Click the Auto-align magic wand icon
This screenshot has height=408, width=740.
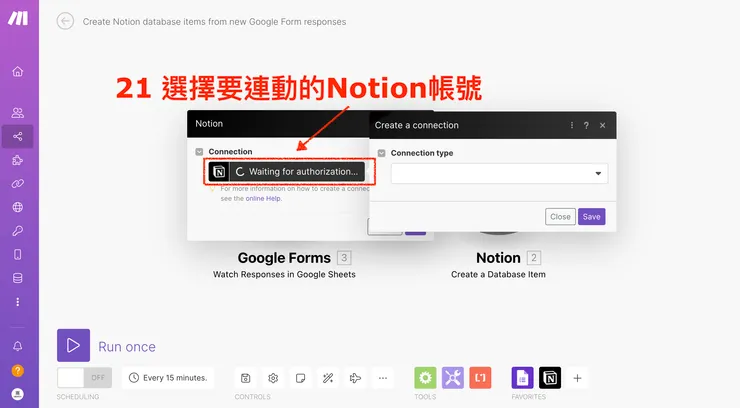click(328, 378)
